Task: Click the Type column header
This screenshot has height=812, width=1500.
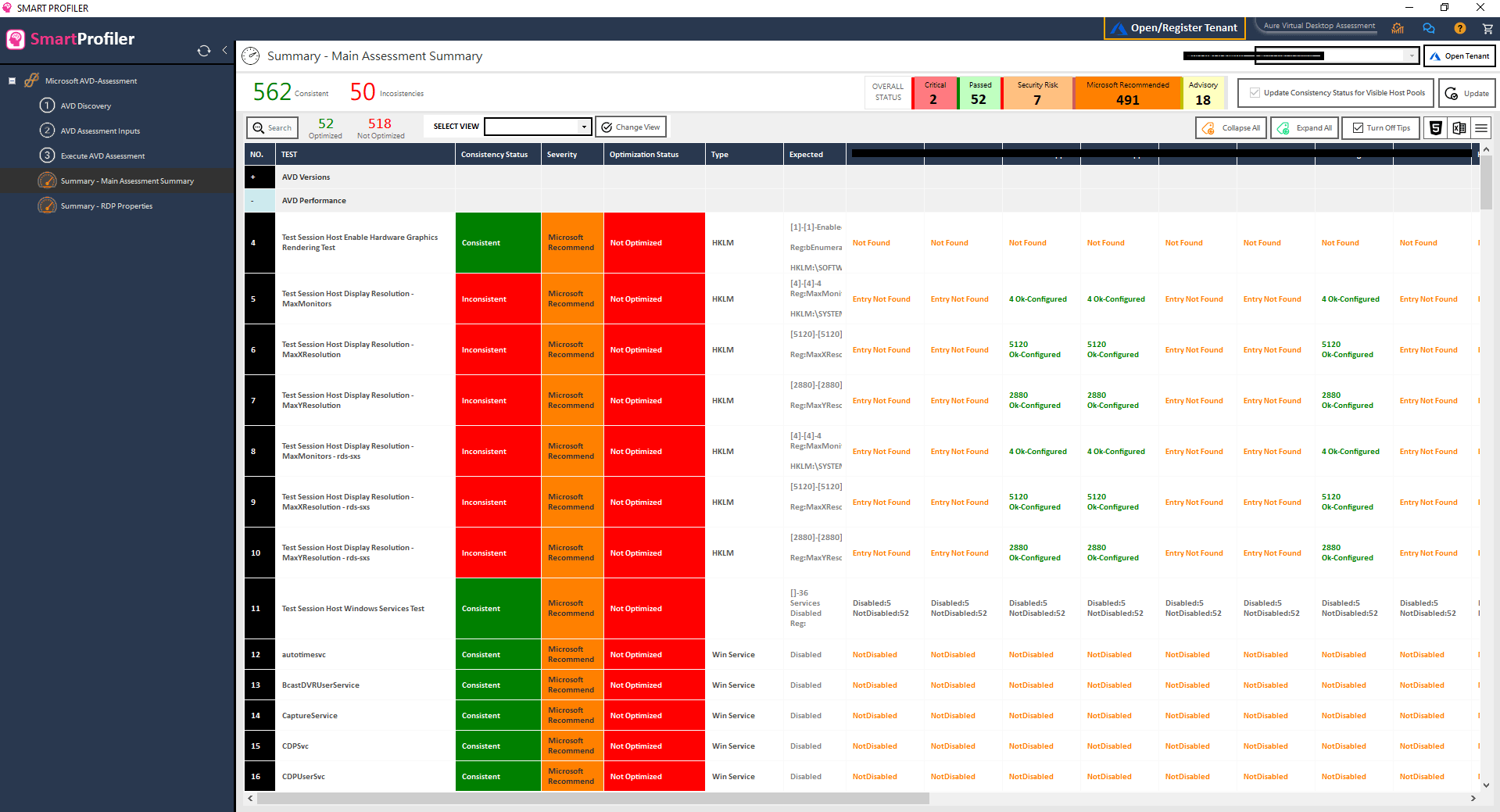Action: [x=744, y=155]
